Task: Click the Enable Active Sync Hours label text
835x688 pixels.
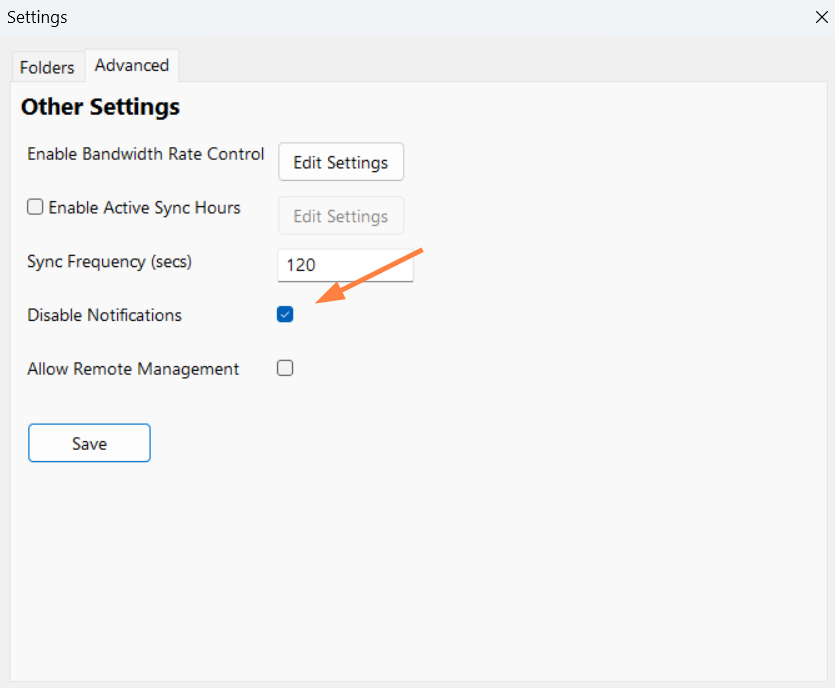Action: coord(144,208)
